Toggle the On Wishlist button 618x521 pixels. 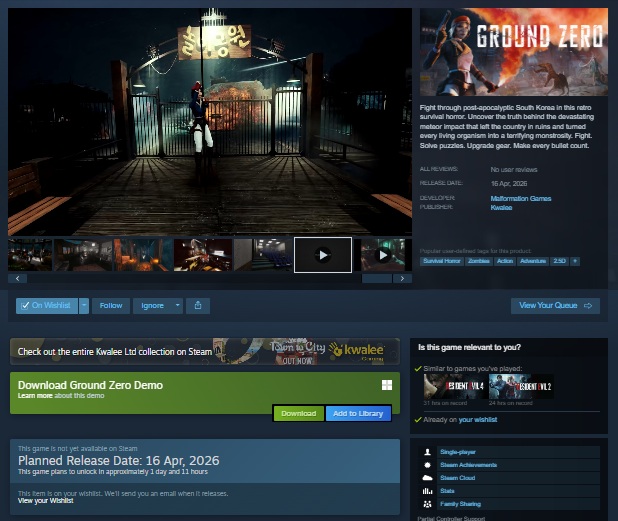click(47, 306)
